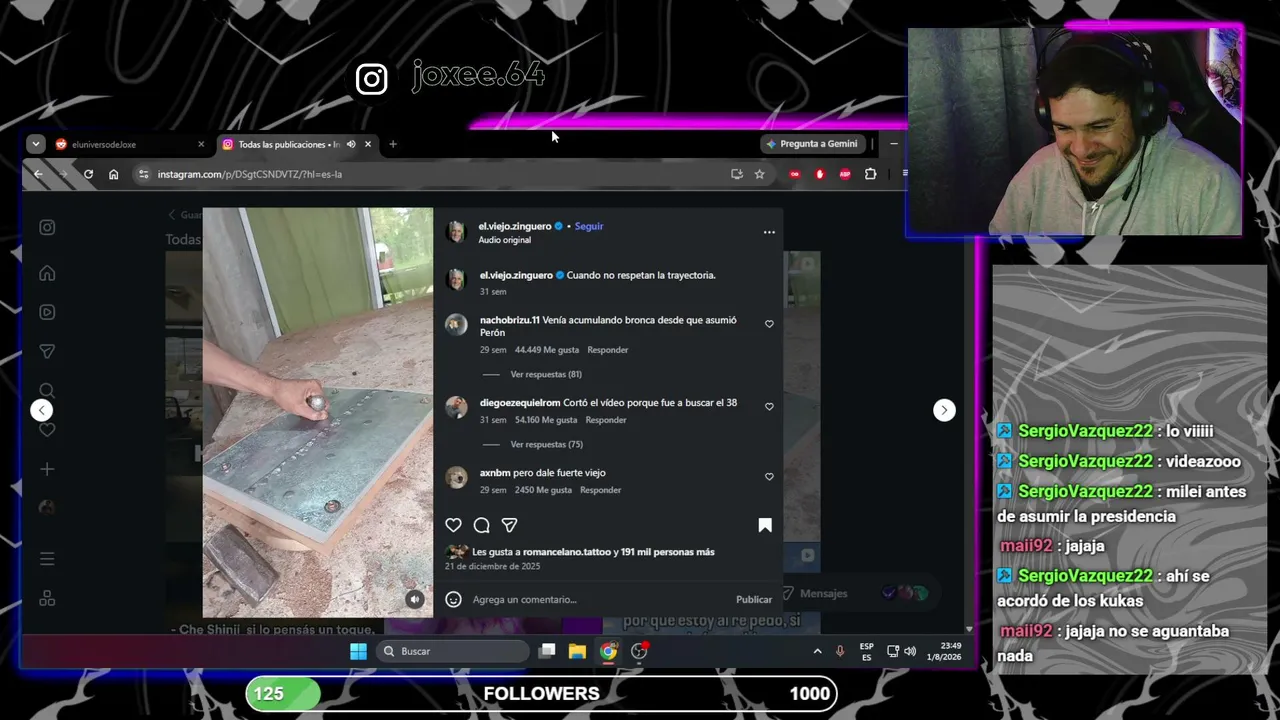Close the Instagram tab

point(368,144)
